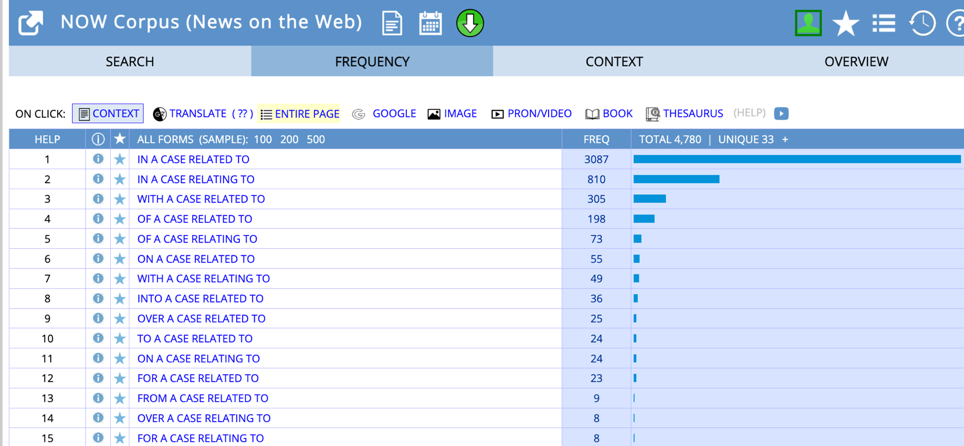964x446 pixels.
Task: Click the star column header icon
Action: point(119,140)
